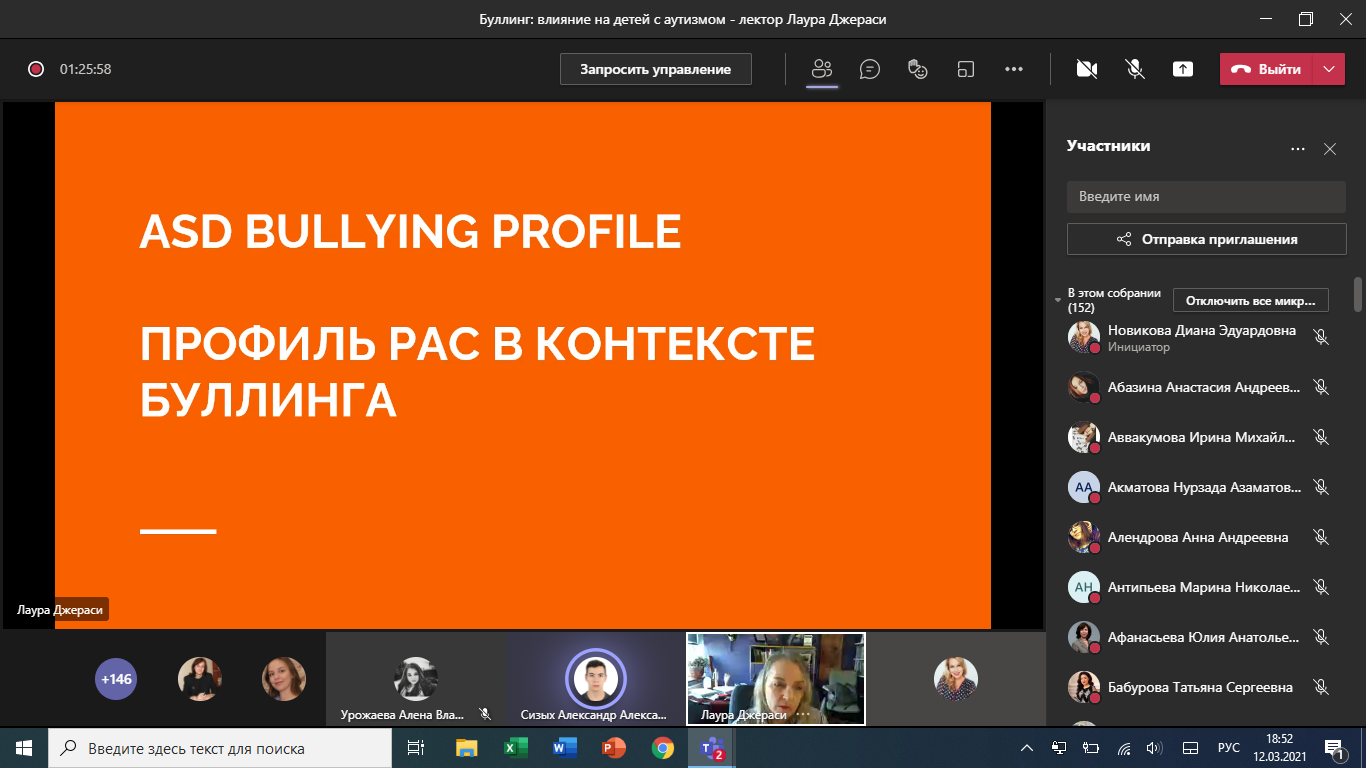This screenshot has width=1366, height=768.
Task: Toggle the show participants panel icon
Action: point(822,69)
